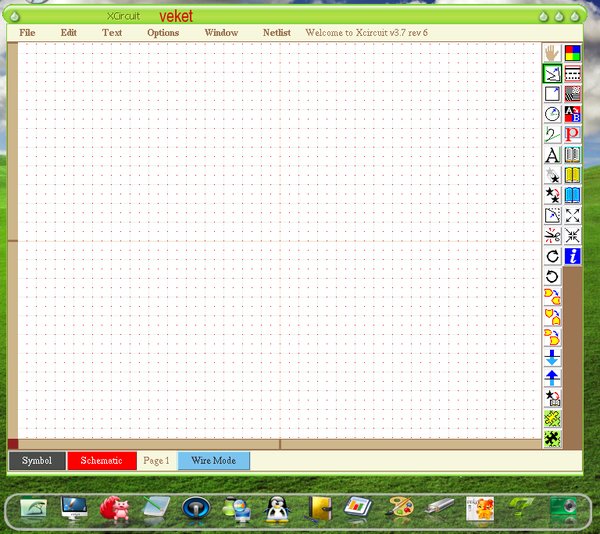
Task: Launch the paint palette app from dock
Action: (400, 508)
